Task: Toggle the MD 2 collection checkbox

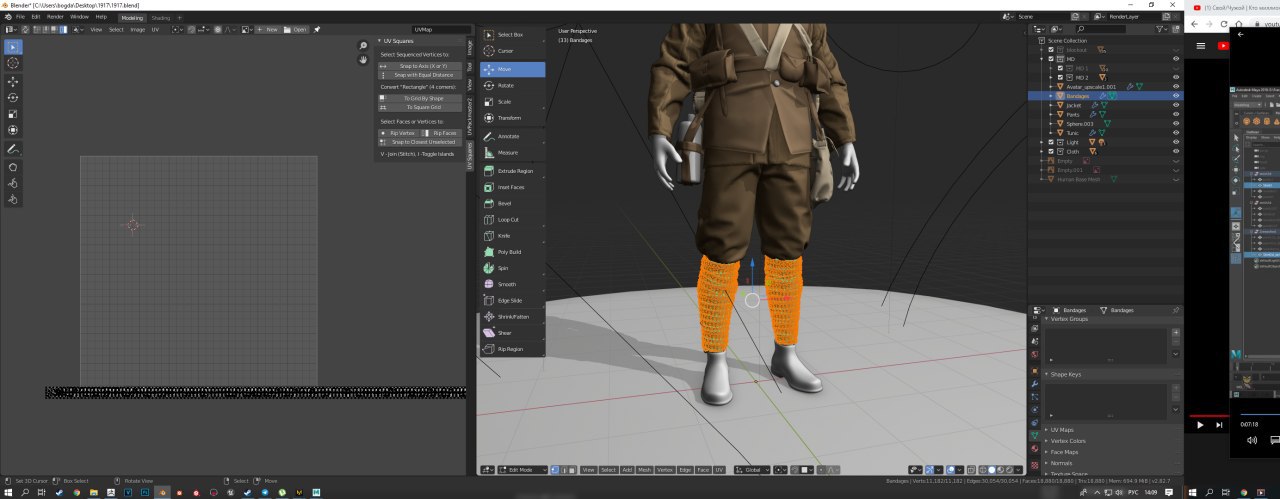Action: (1060, 77)
